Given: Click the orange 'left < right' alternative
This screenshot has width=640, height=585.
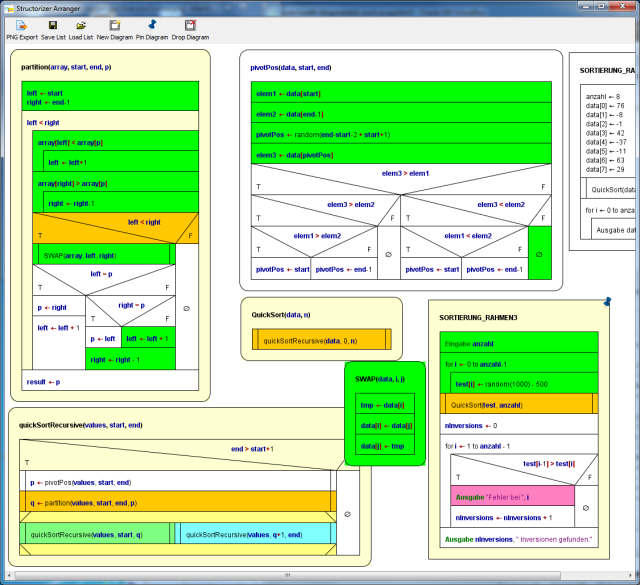Looking at the screenshot, I should click(x=116, y=228).
